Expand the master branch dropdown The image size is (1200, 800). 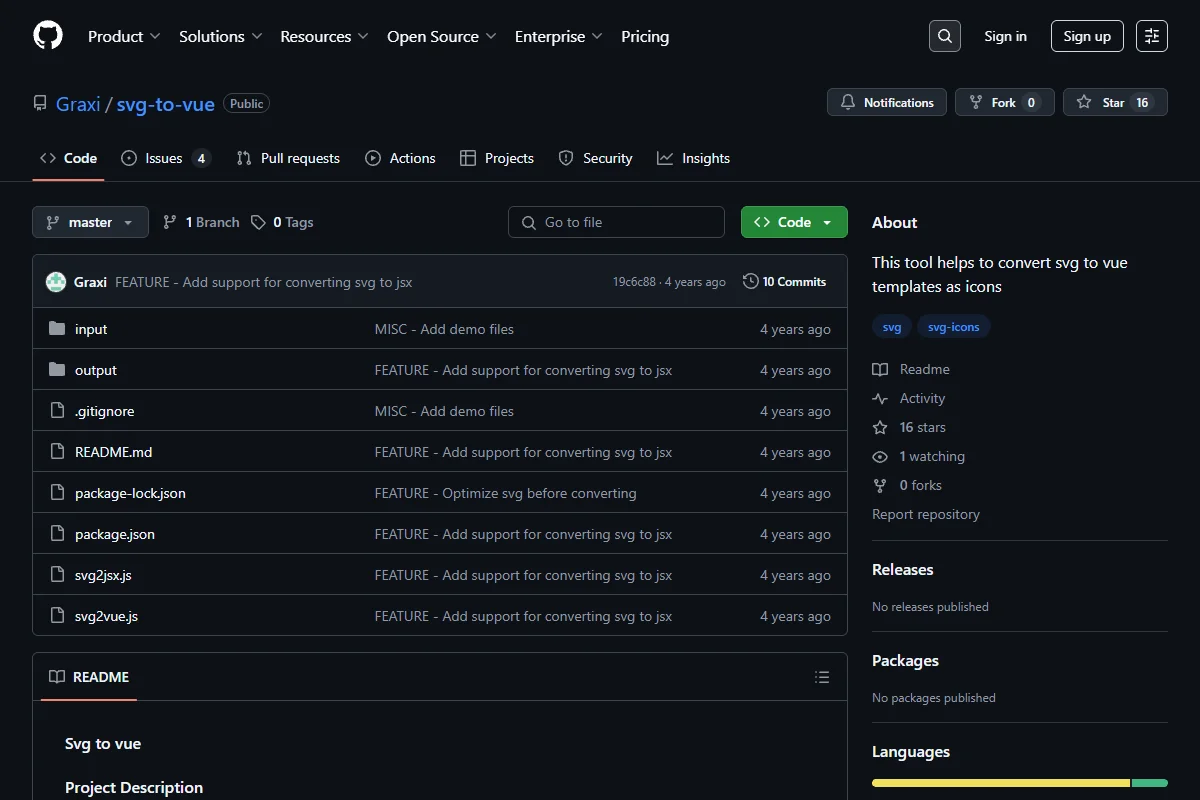[x=90, y=222]
